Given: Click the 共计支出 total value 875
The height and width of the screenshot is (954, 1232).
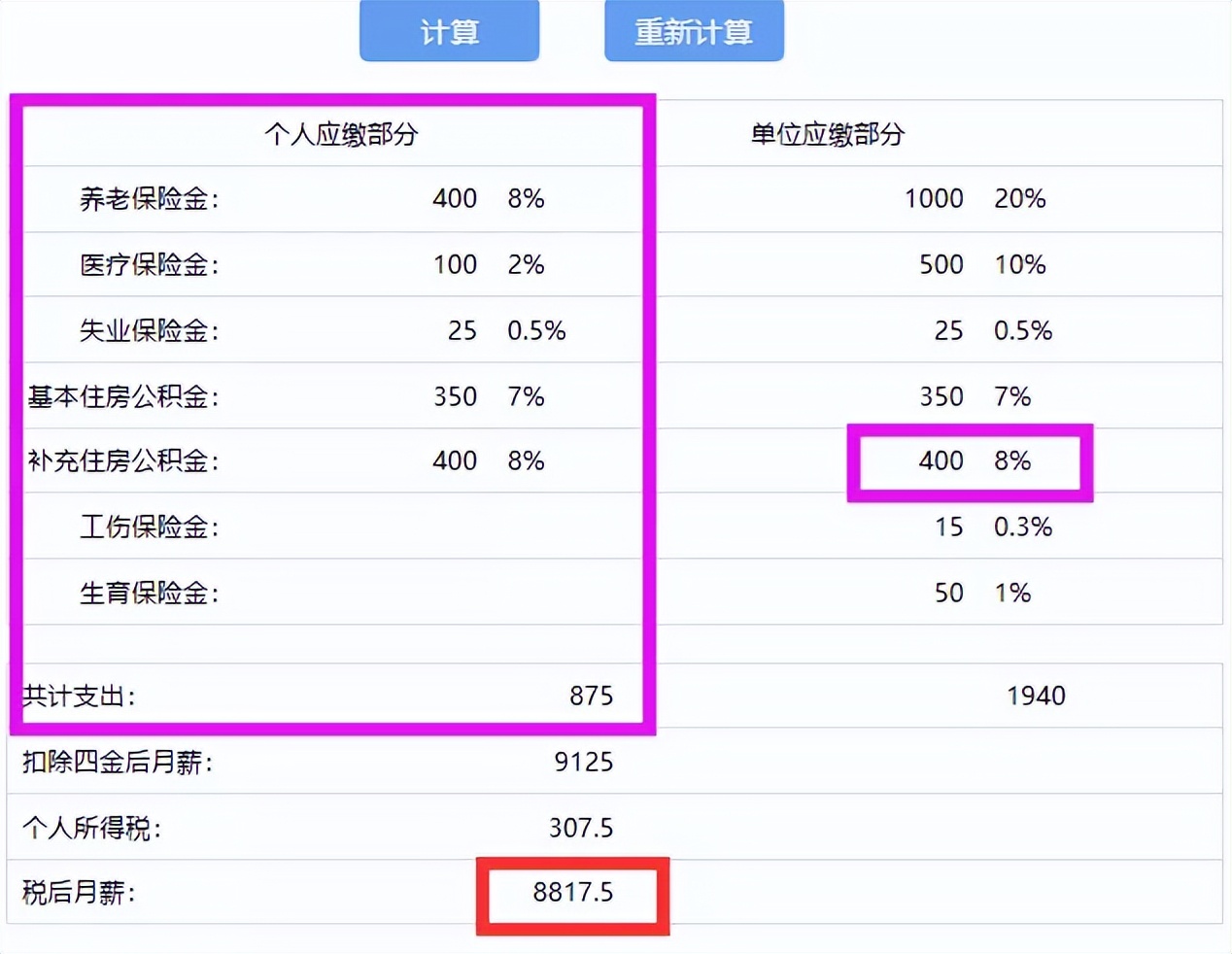Looking at the screenshot, I should 591,696.
